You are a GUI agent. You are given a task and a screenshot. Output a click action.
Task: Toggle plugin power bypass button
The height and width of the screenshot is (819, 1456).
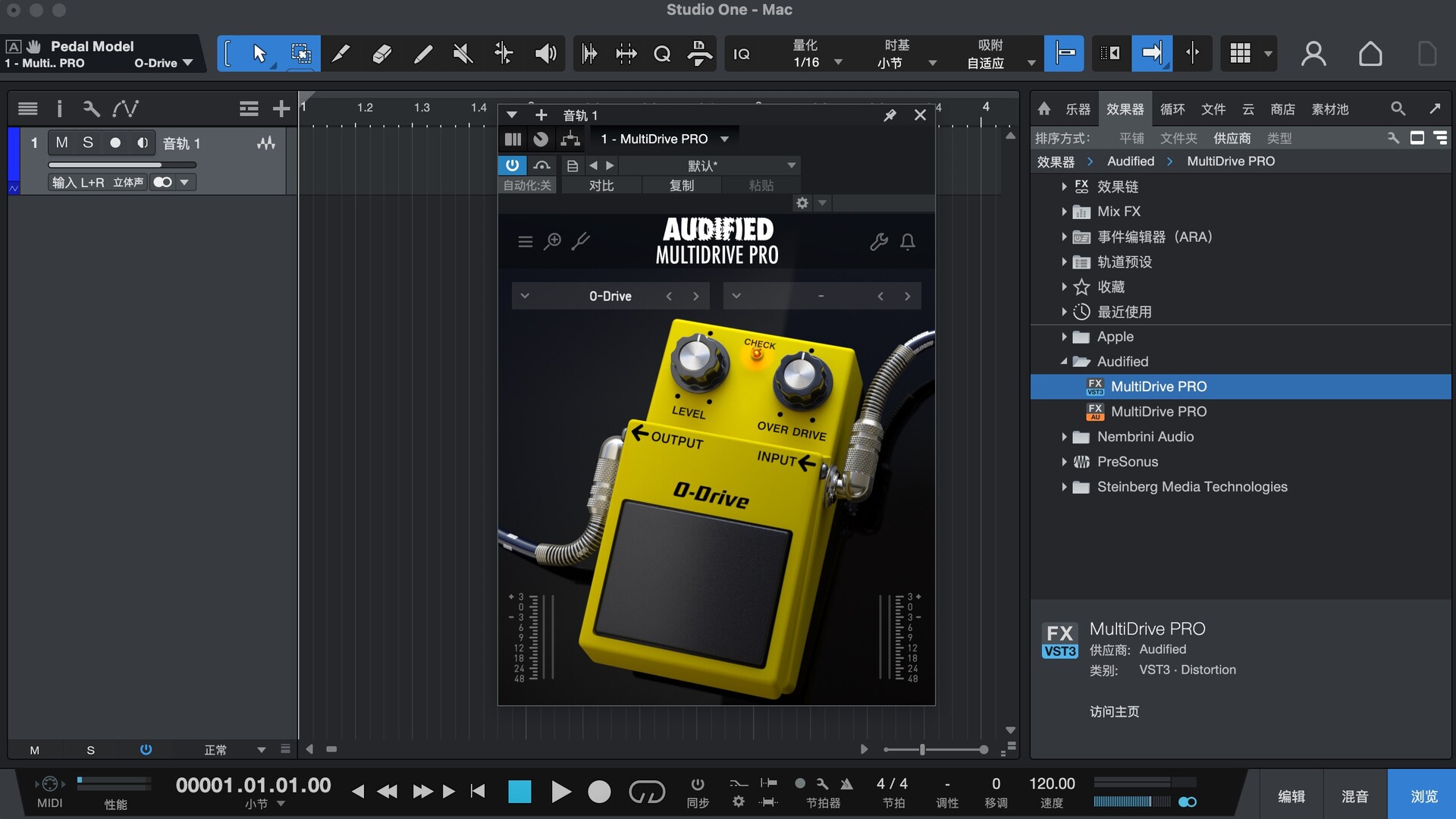tap(512, 165)
